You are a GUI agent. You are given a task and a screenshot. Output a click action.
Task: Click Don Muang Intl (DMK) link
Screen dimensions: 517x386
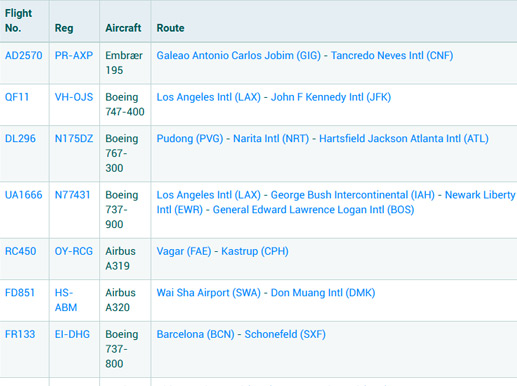click(x=323, y=293)
